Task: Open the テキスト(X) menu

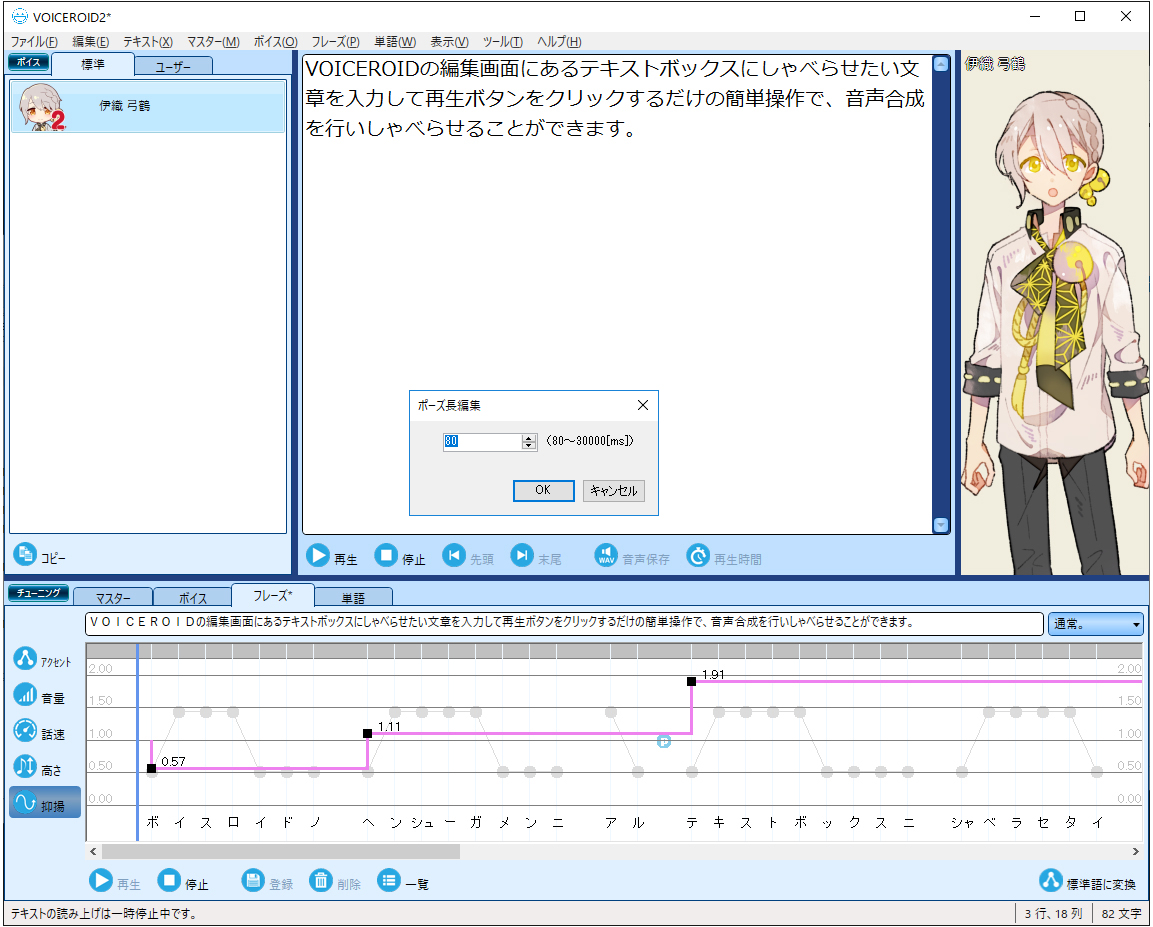Action: point(148,42)
